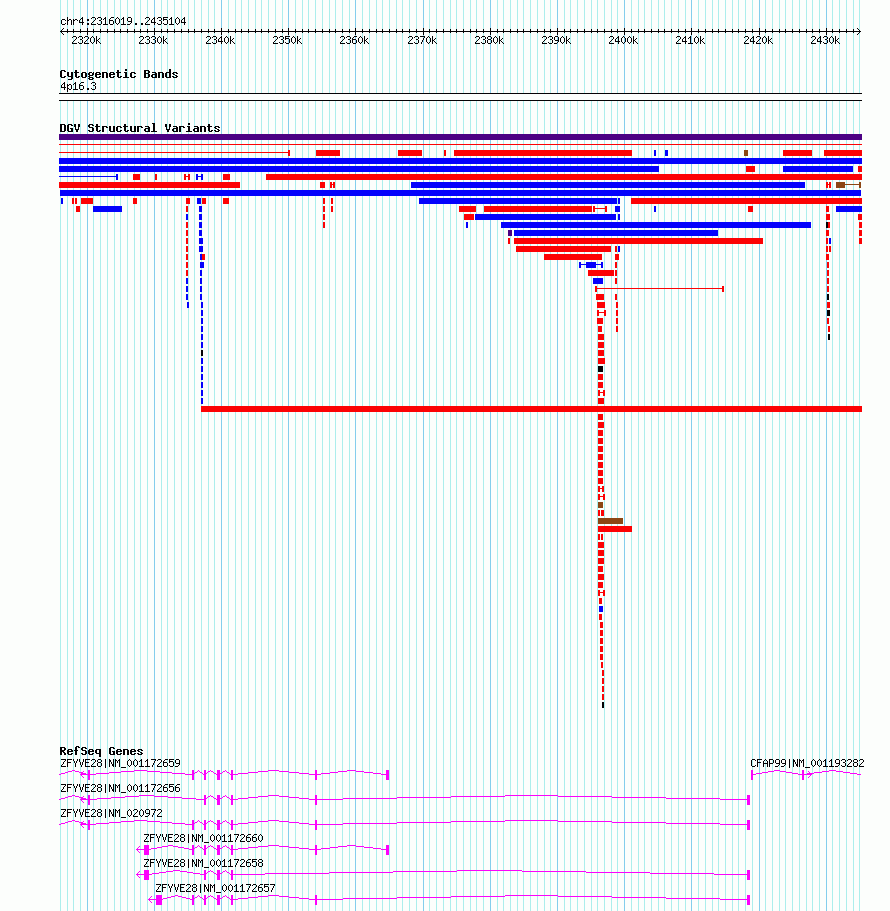
Task: Click the 2360k ruler tick label
Action: (x=354, y=41)
